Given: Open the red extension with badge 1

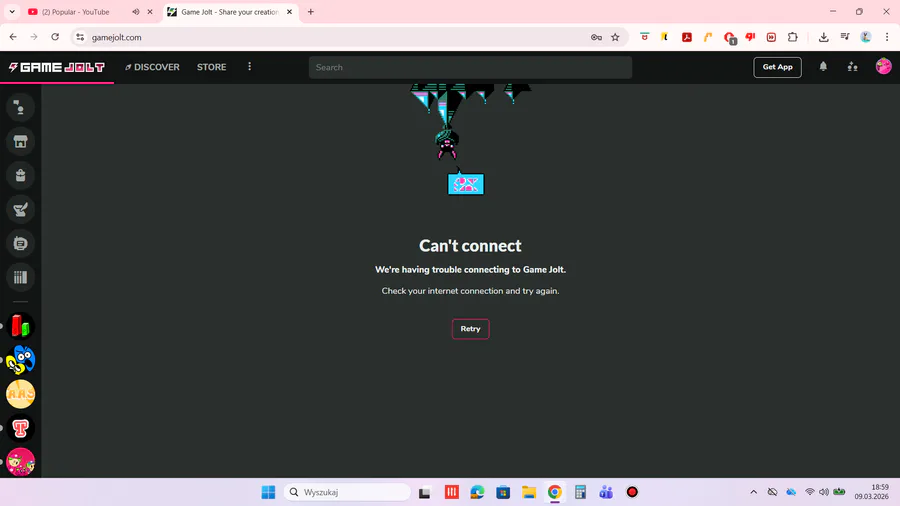Looking at the screenshot, I should click(x=730, y=38).
